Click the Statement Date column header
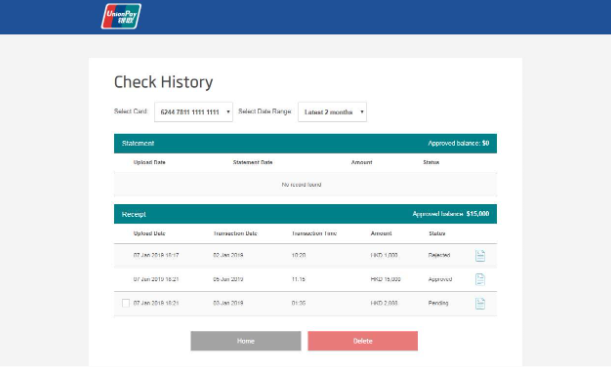611x367 pixels. pos(253,162)
